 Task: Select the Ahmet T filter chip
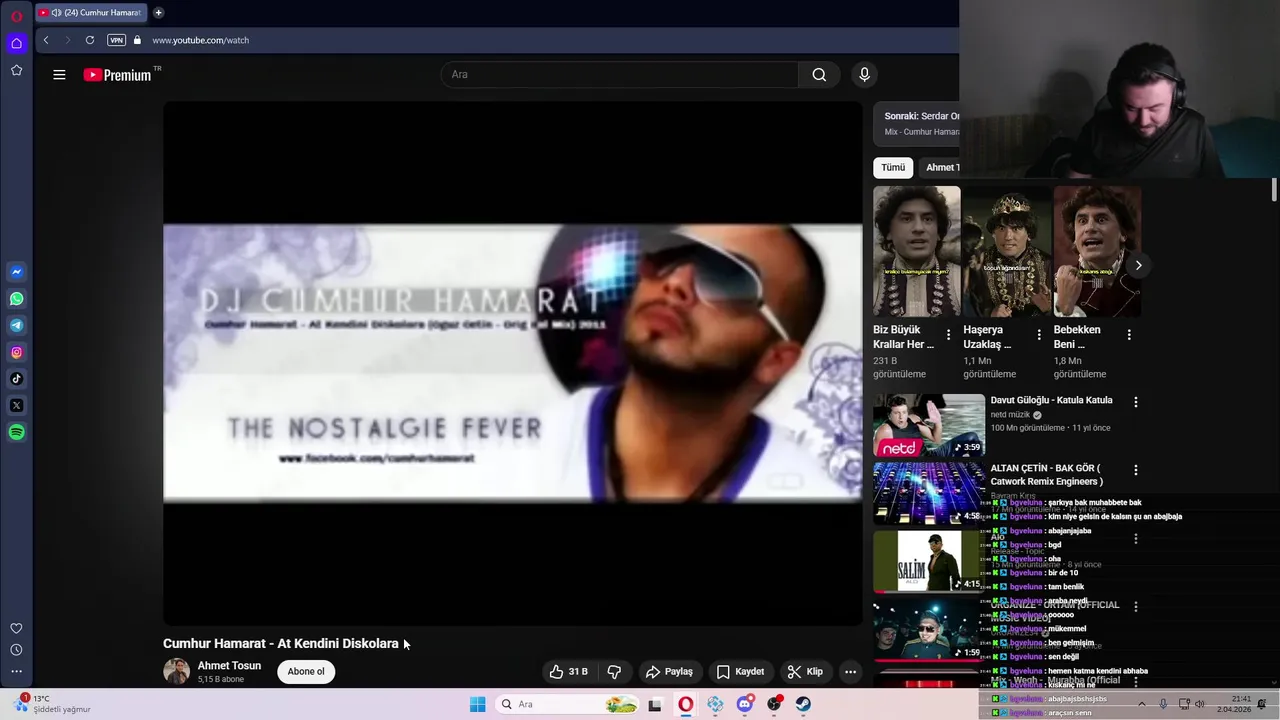942,168
